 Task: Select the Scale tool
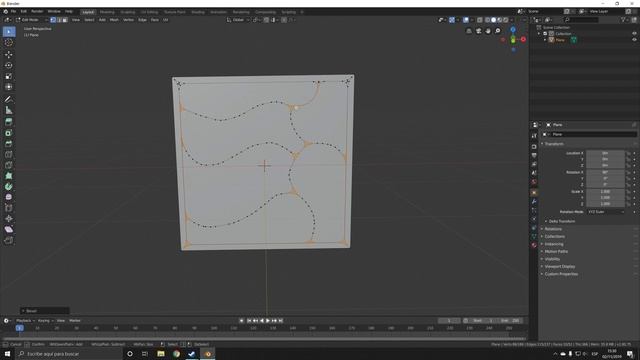coord(9,76)
